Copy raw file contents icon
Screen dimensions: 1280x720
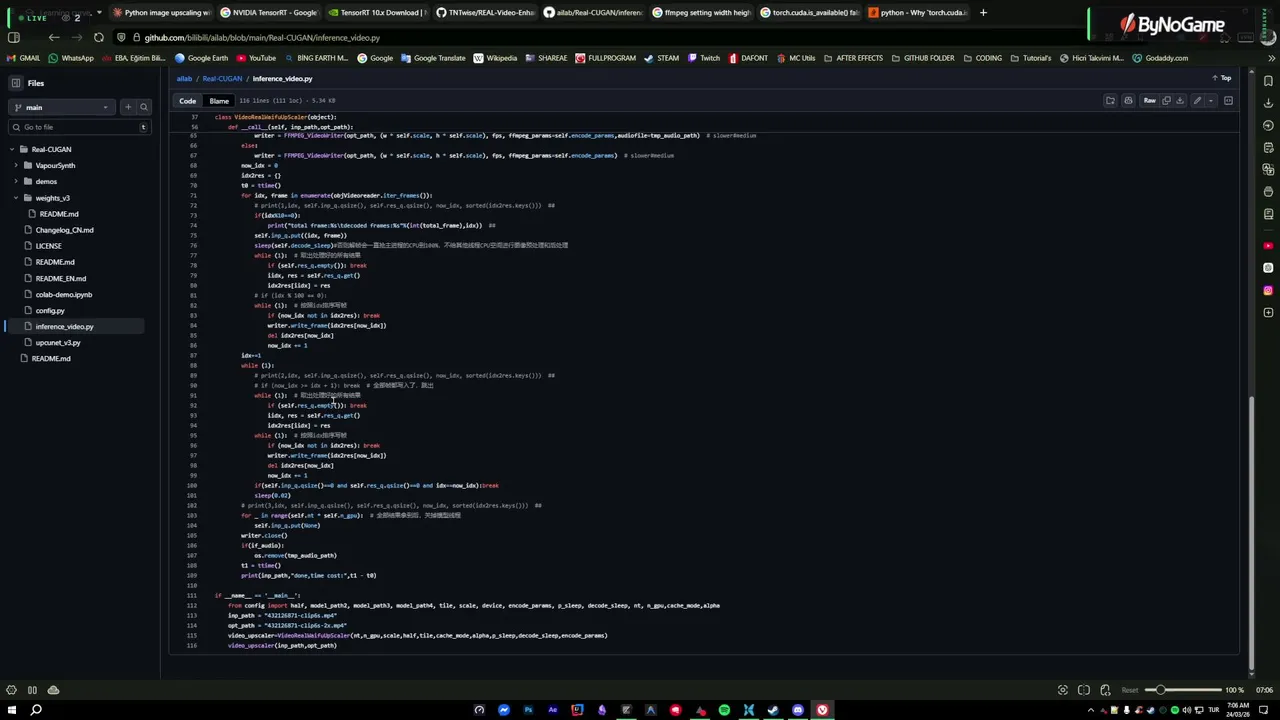coord(1166,101)
